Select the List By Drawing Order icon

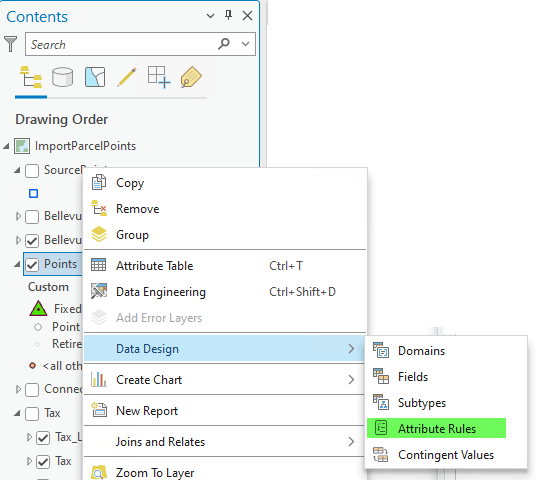(x=31, y=77)
